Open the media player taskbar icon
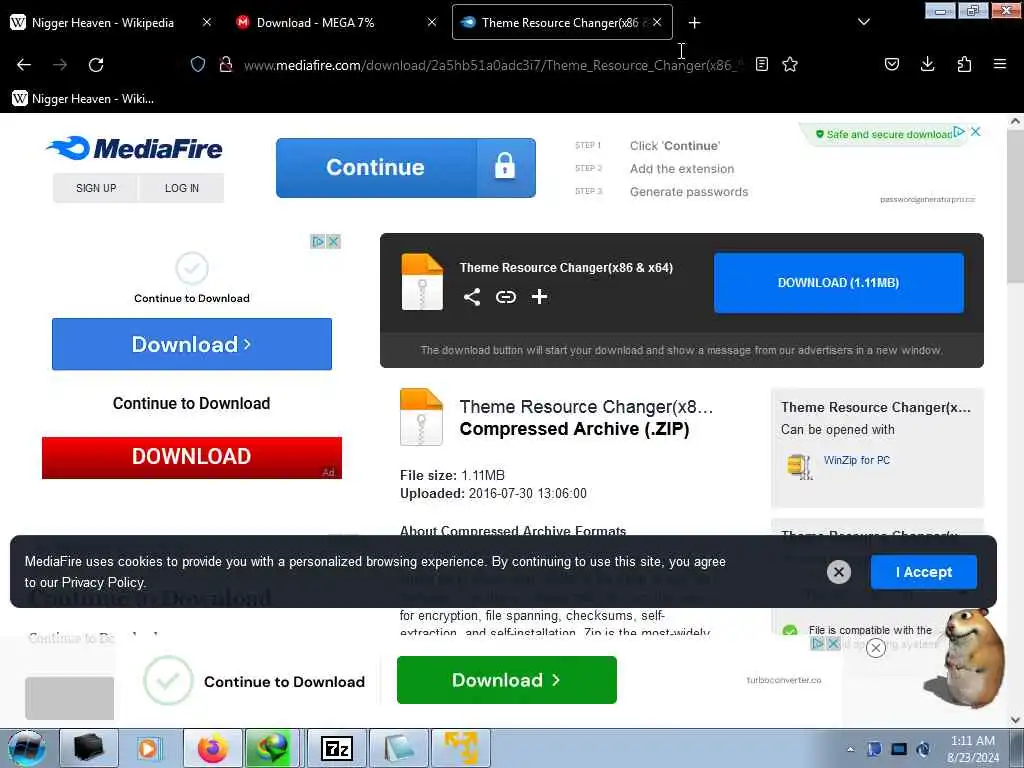The width and height of the screenshot is (1024, 768). (150, 748)
